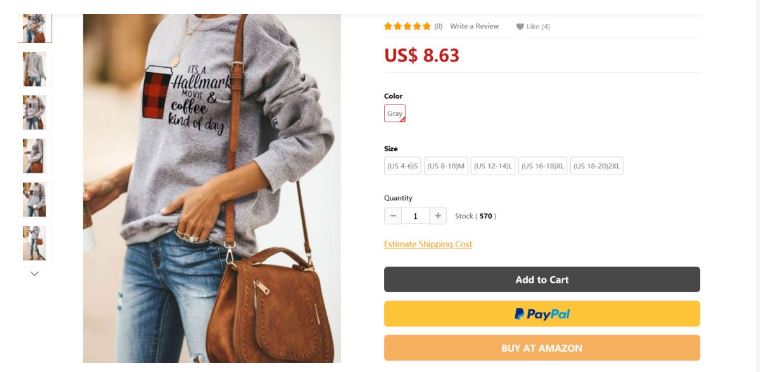
Task: Pay with the PayPal button
Action: 542,314
